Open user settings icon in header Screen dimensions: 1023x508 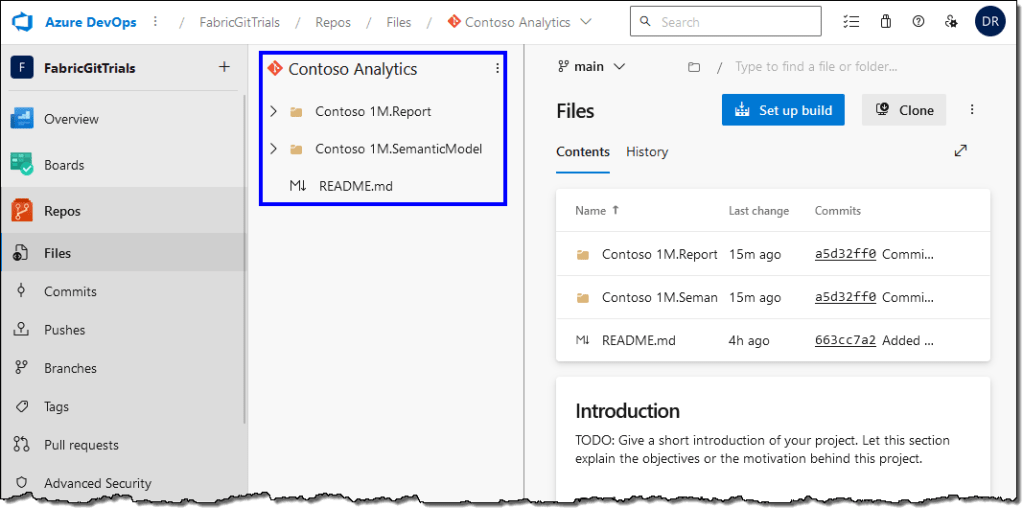pyautogui.click(x=951, y=22)
